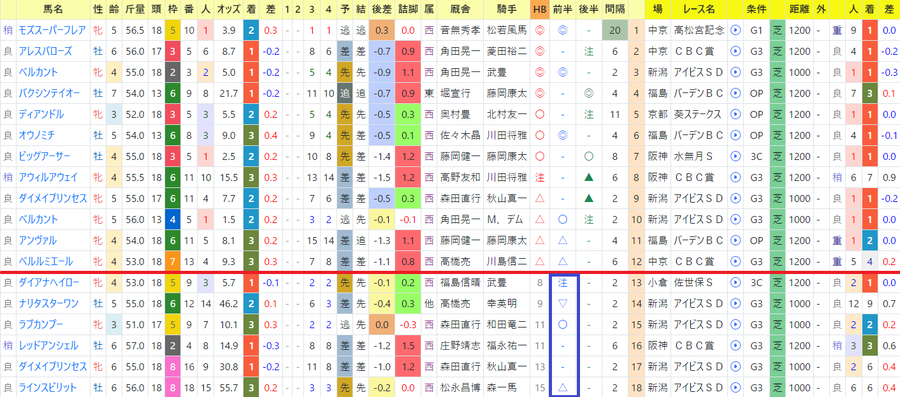
Task: Click the 騎手 column header
Action: click(506, 9)
